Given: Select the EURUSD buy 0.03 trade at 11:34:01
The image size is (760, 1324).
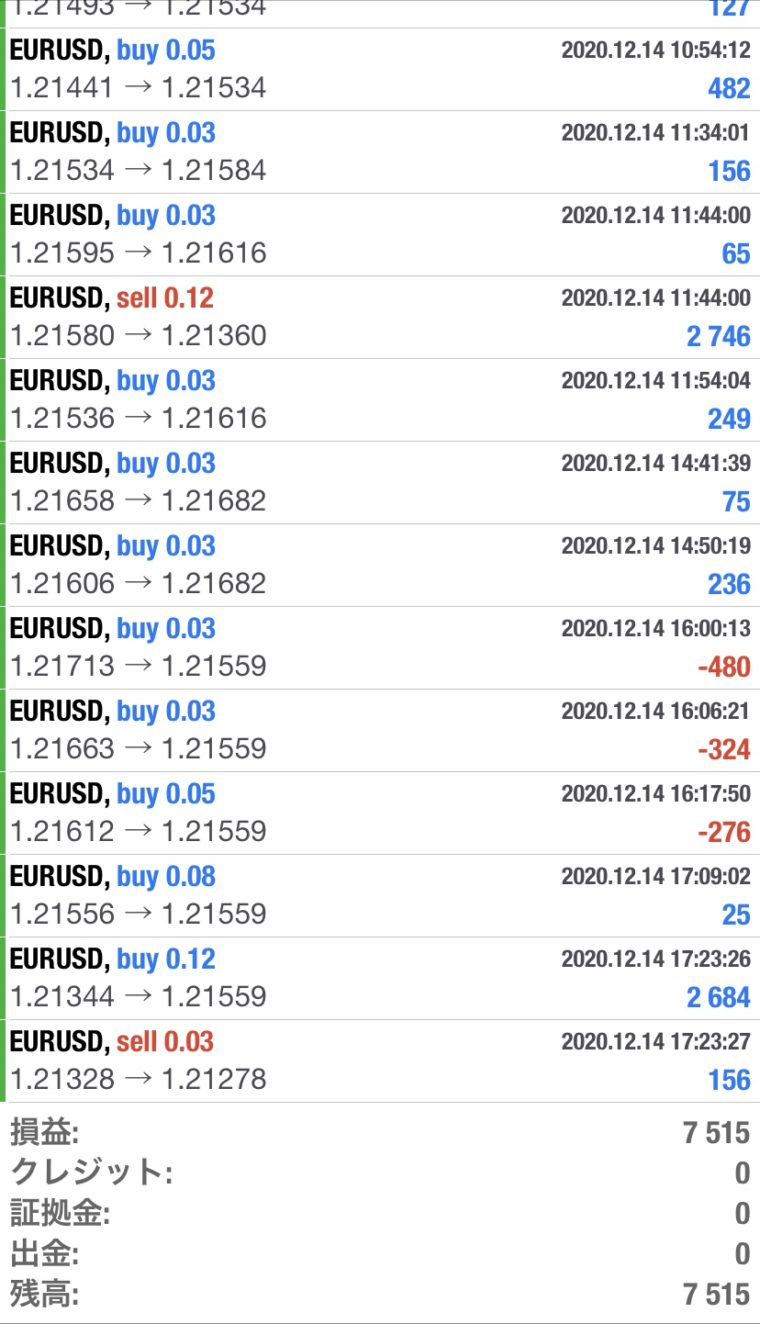Looking at the screenshot, I should pos(380,152).
